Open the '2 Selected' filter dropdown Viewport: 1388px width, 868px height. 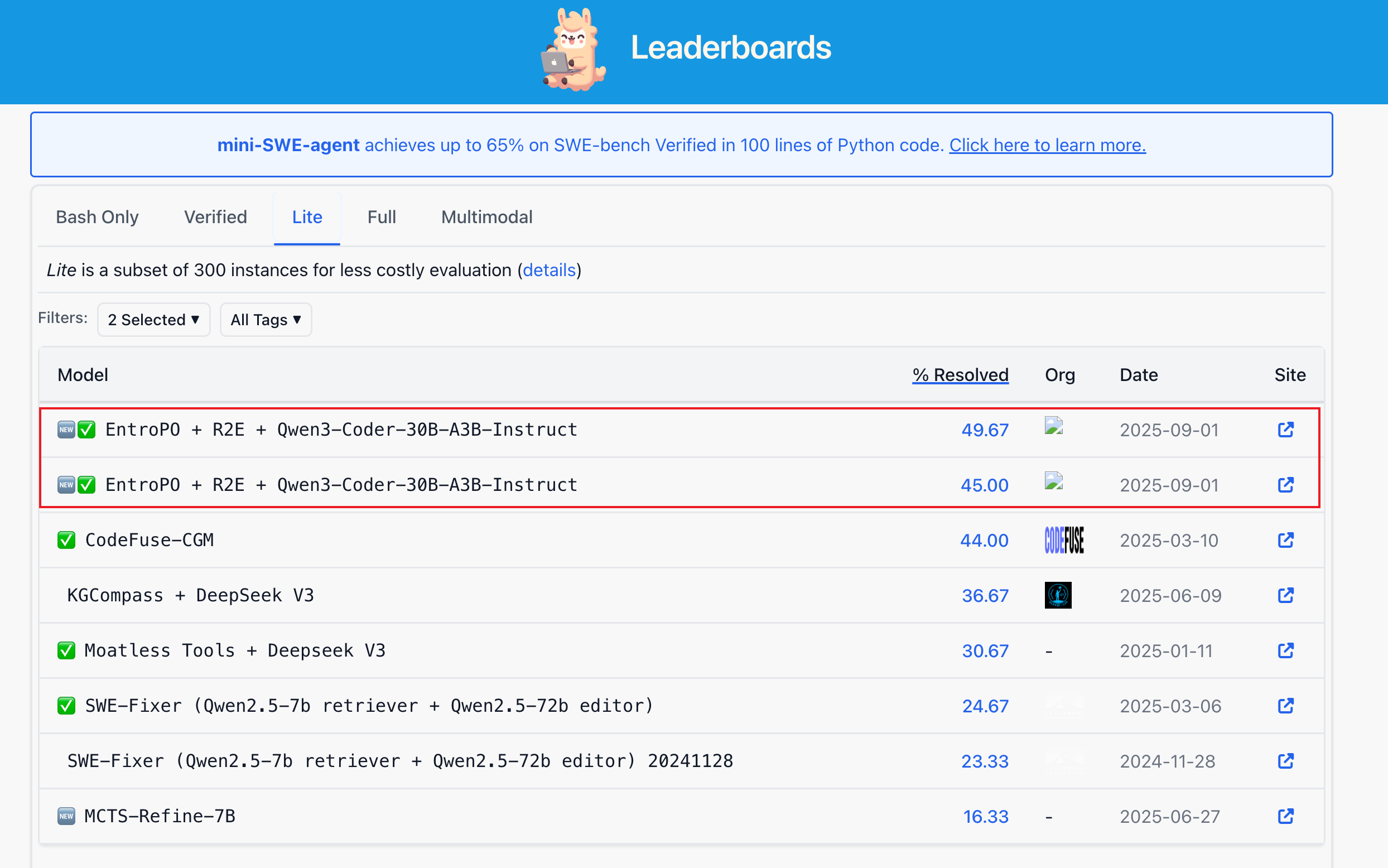point(153,319)
